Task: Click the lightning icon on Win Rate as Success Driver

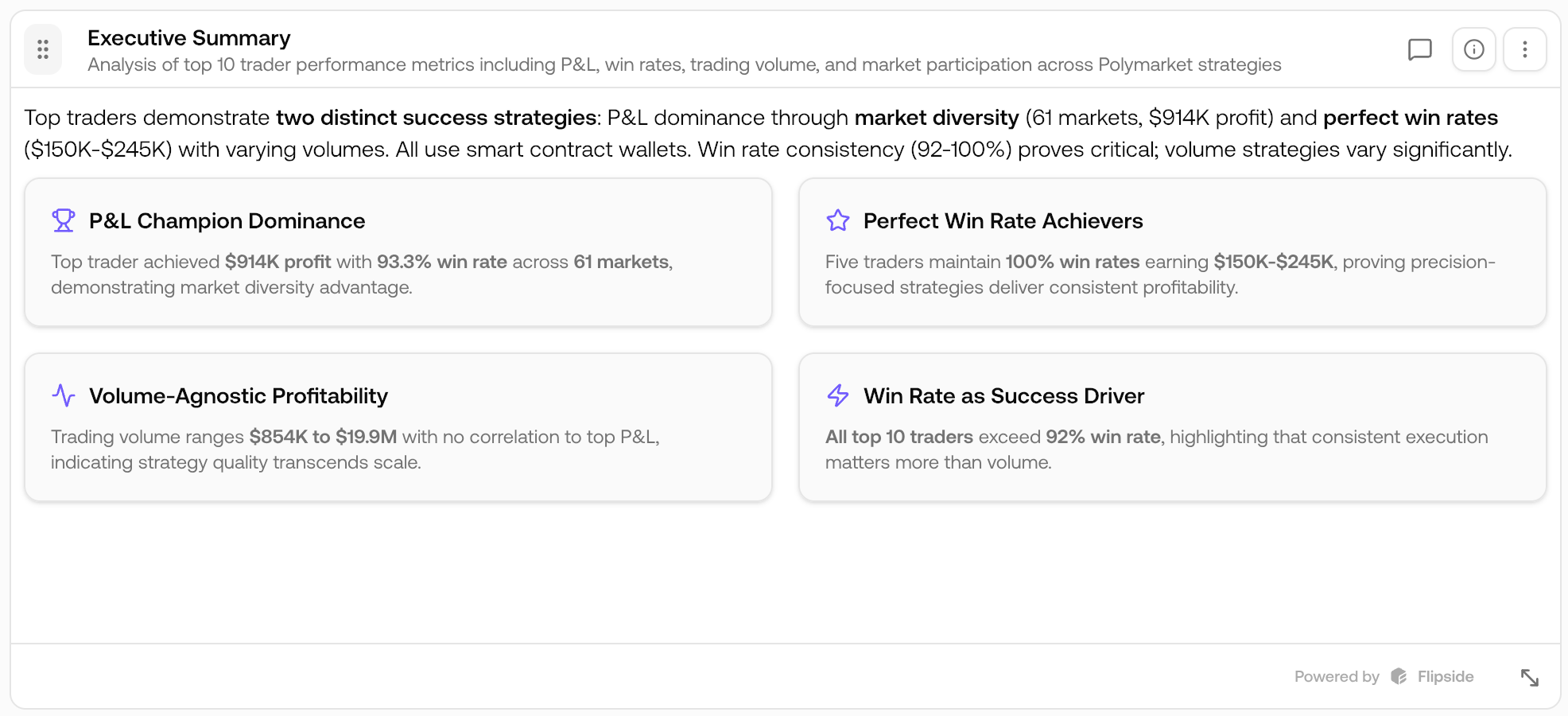Action: point(837,394)
